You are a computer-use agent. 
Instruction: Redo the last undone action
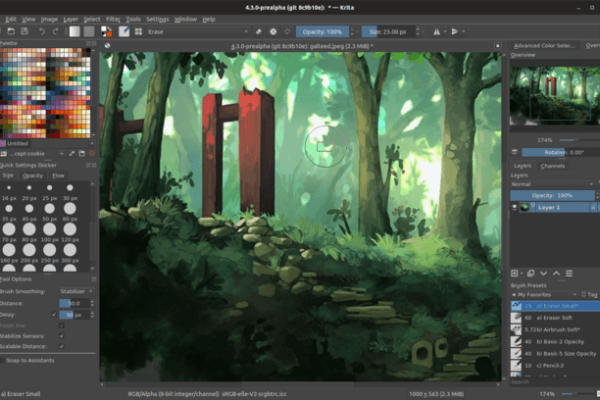(55, 31)
